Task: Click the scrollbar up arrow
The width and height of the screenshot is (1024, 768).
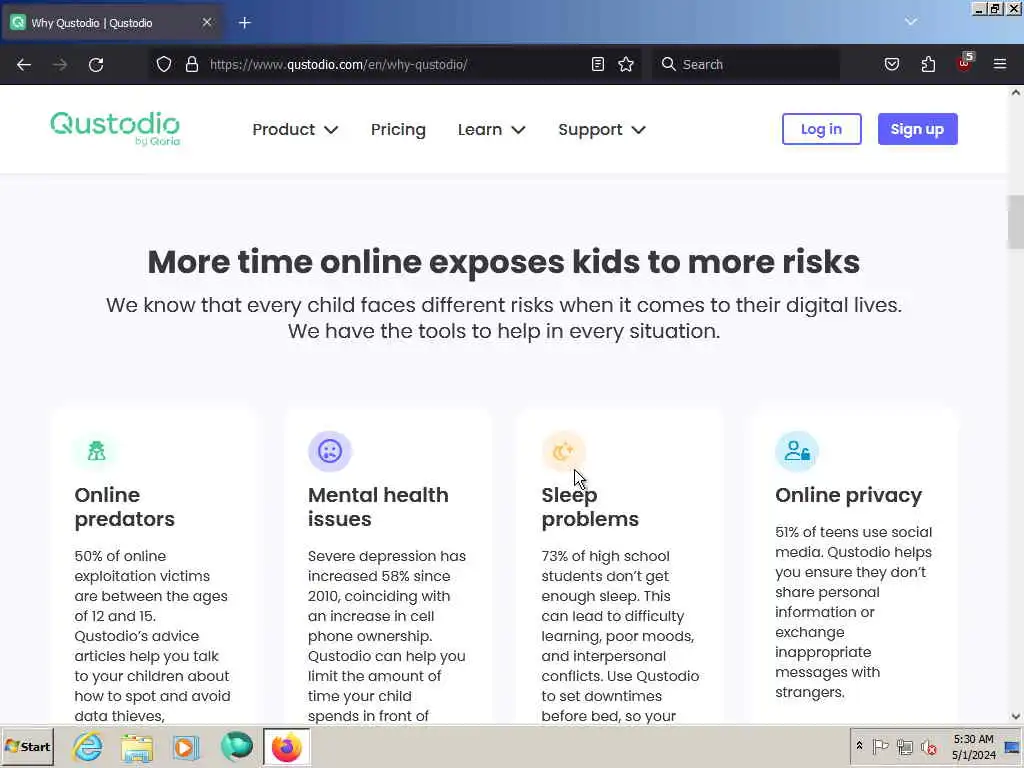Action: pyautogui.click(x=1016, y=93)
